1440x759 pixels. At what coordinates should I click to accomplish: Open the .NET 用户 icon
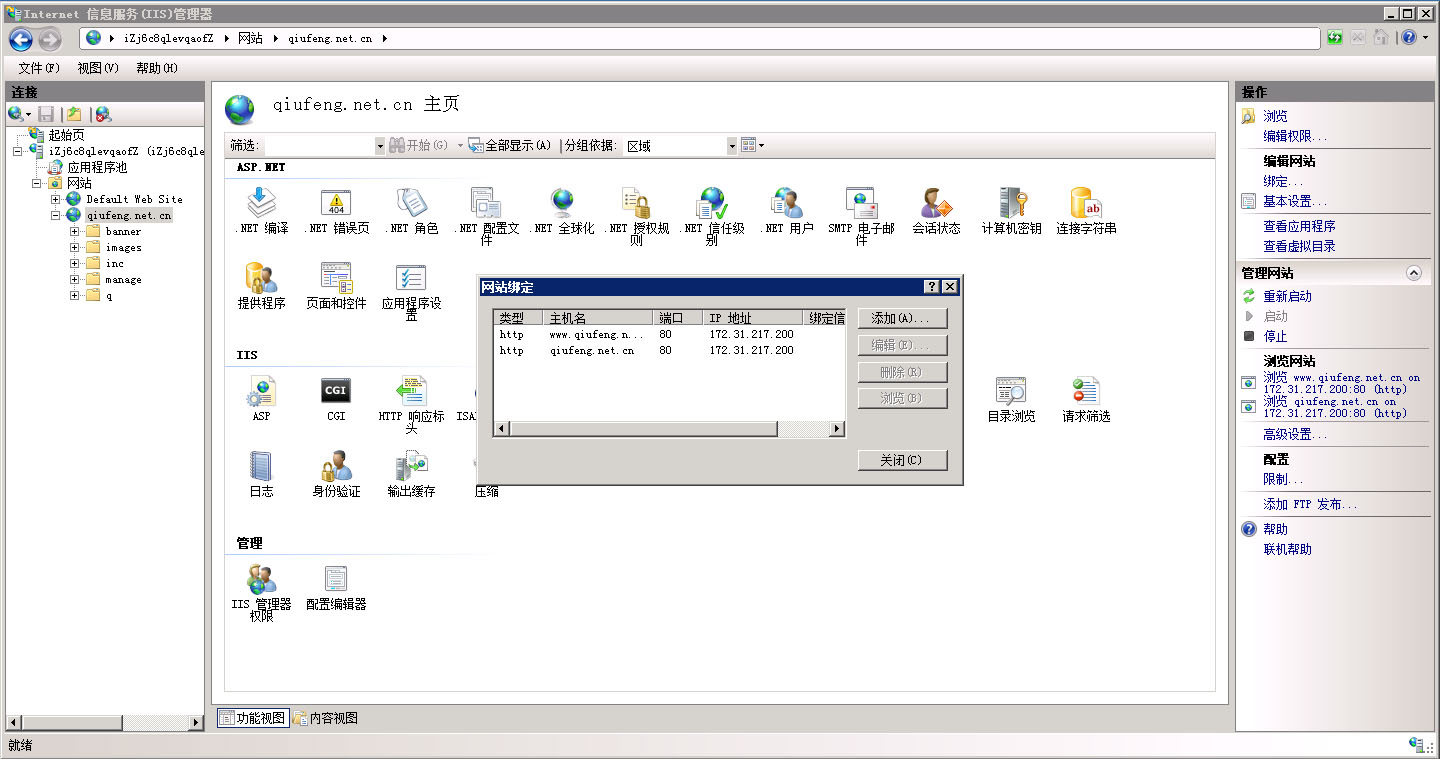[787, 211]
